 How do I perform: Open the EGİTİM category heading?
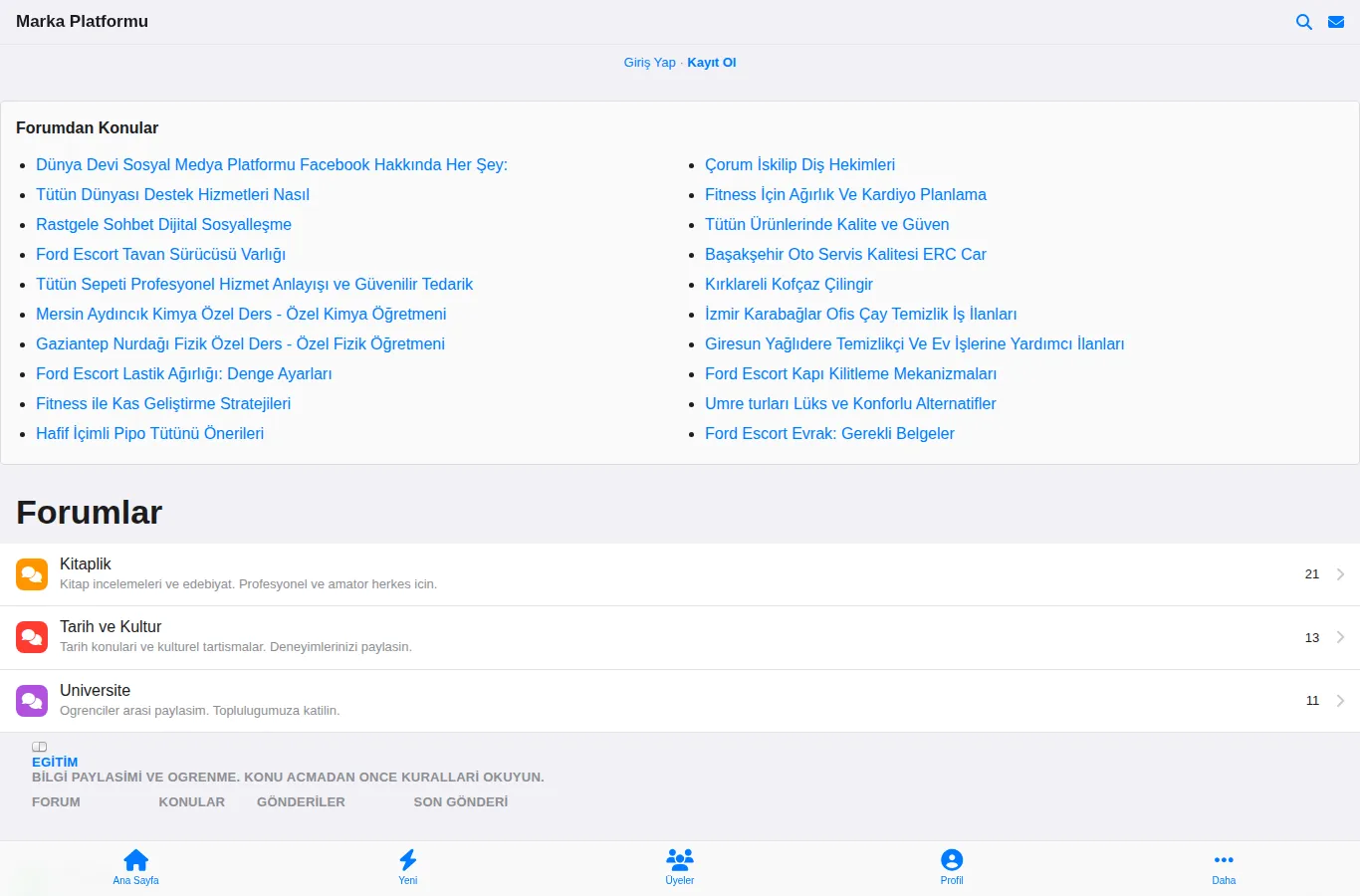55,763
